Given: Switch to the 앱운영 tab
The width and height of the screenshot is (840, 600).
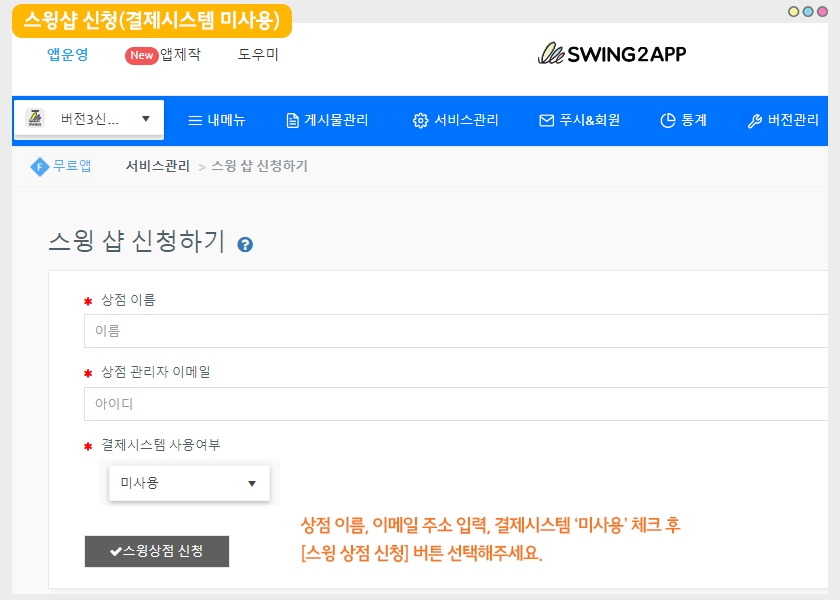Looking at the screenshot, I should coord(68,55).
